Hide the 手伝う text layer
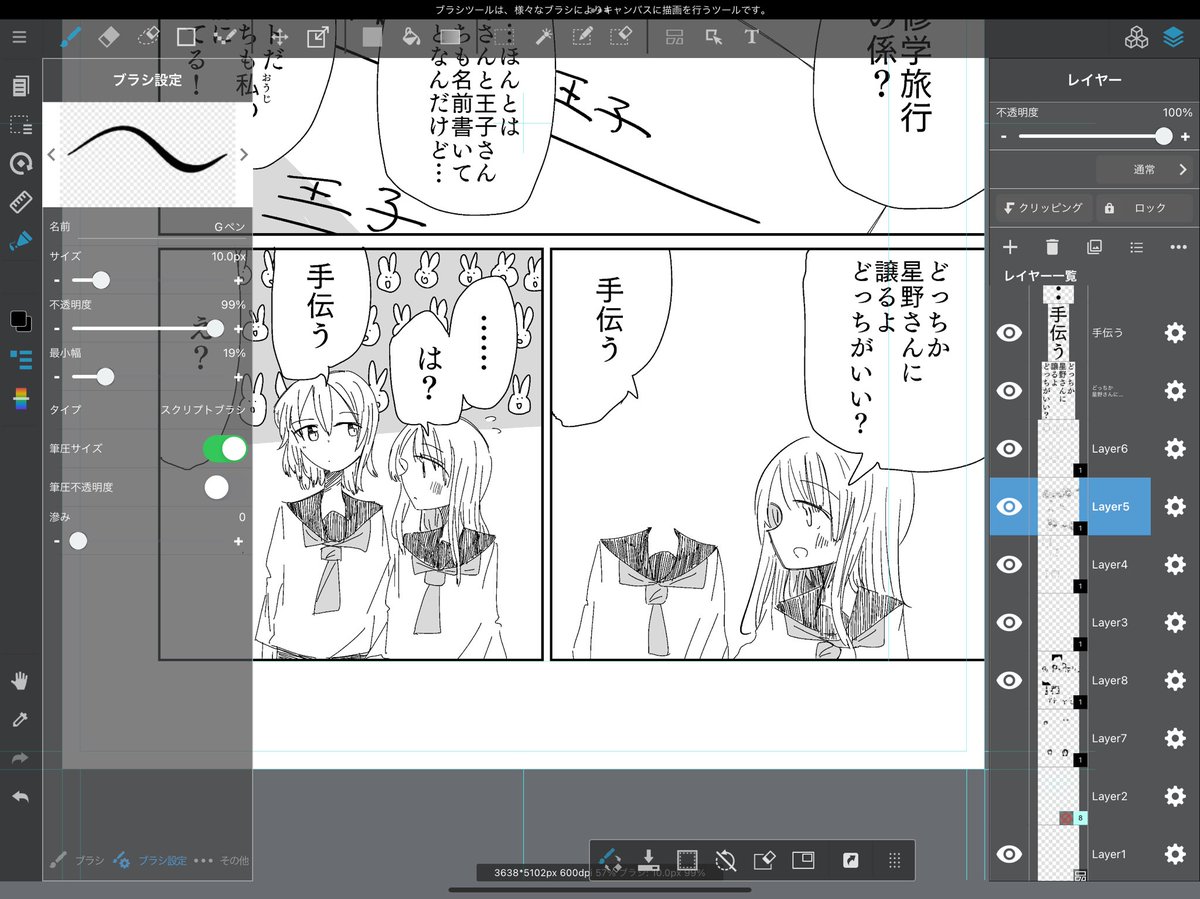 [x=1010, y=333]
